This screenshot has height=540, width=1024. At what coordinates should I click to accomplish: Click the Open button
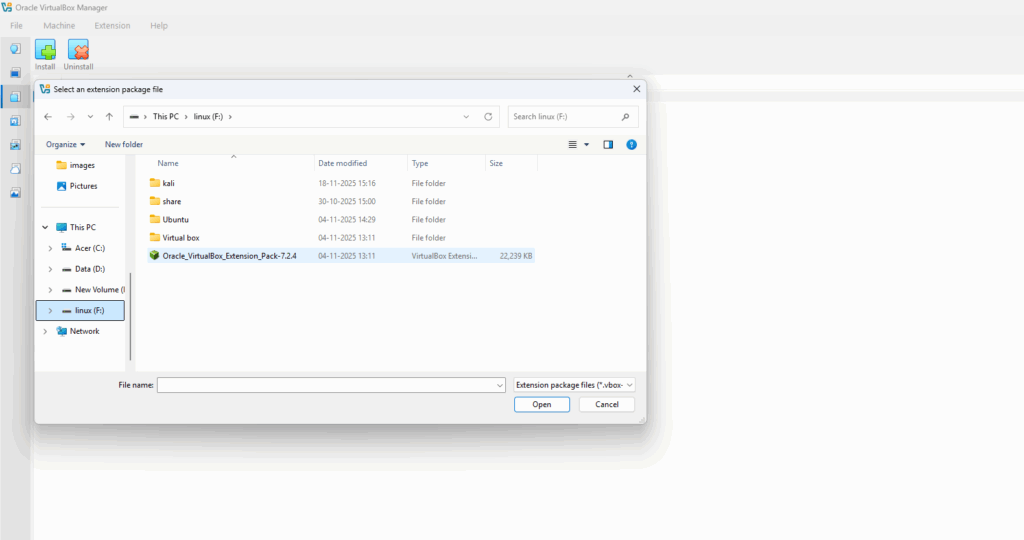point(542,405)
